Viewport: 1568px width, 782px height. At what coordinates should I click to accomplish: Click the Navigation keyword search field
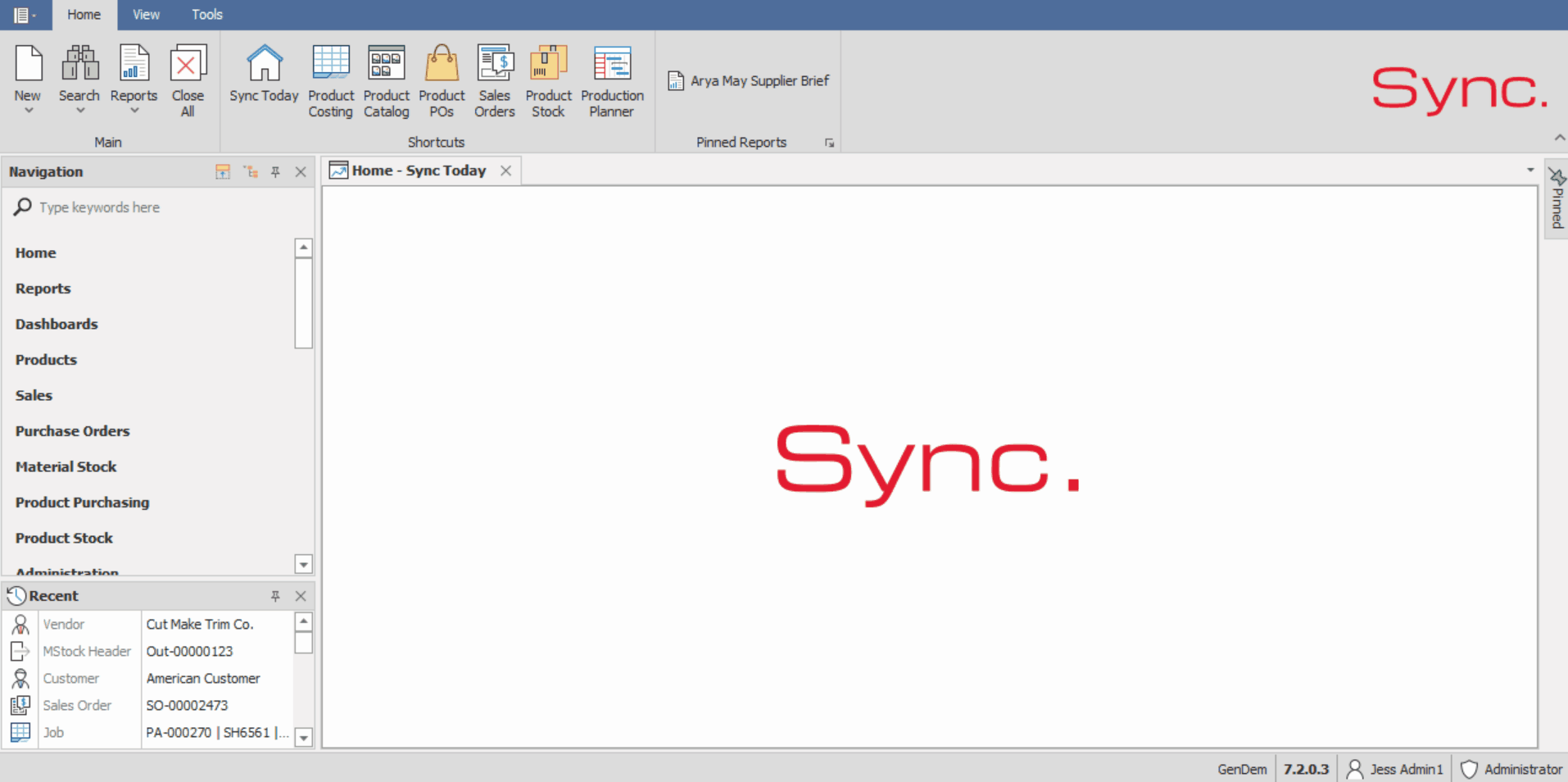pos(164,207)
